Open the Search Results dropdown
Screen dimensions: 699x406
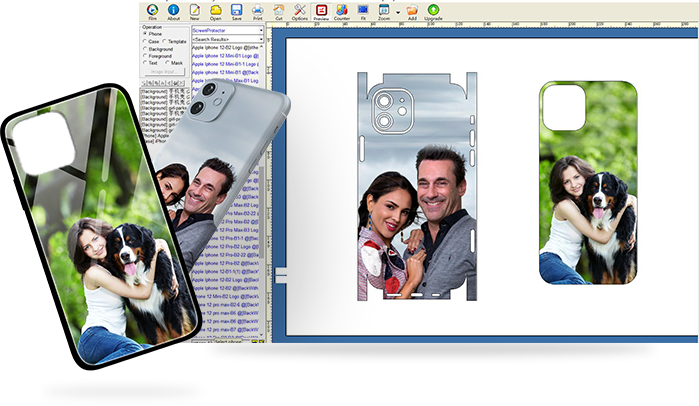[x=261, y=39]
